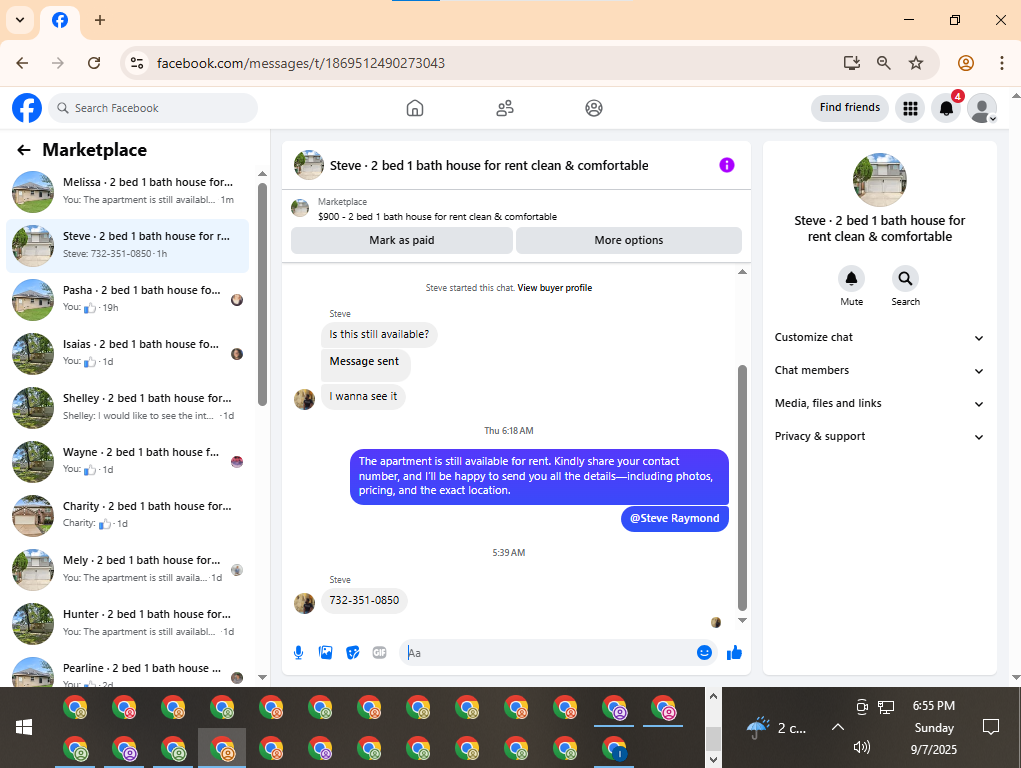Expand Customize chat section
Viewport: 1021px width, 768px height.
point(879,337)
